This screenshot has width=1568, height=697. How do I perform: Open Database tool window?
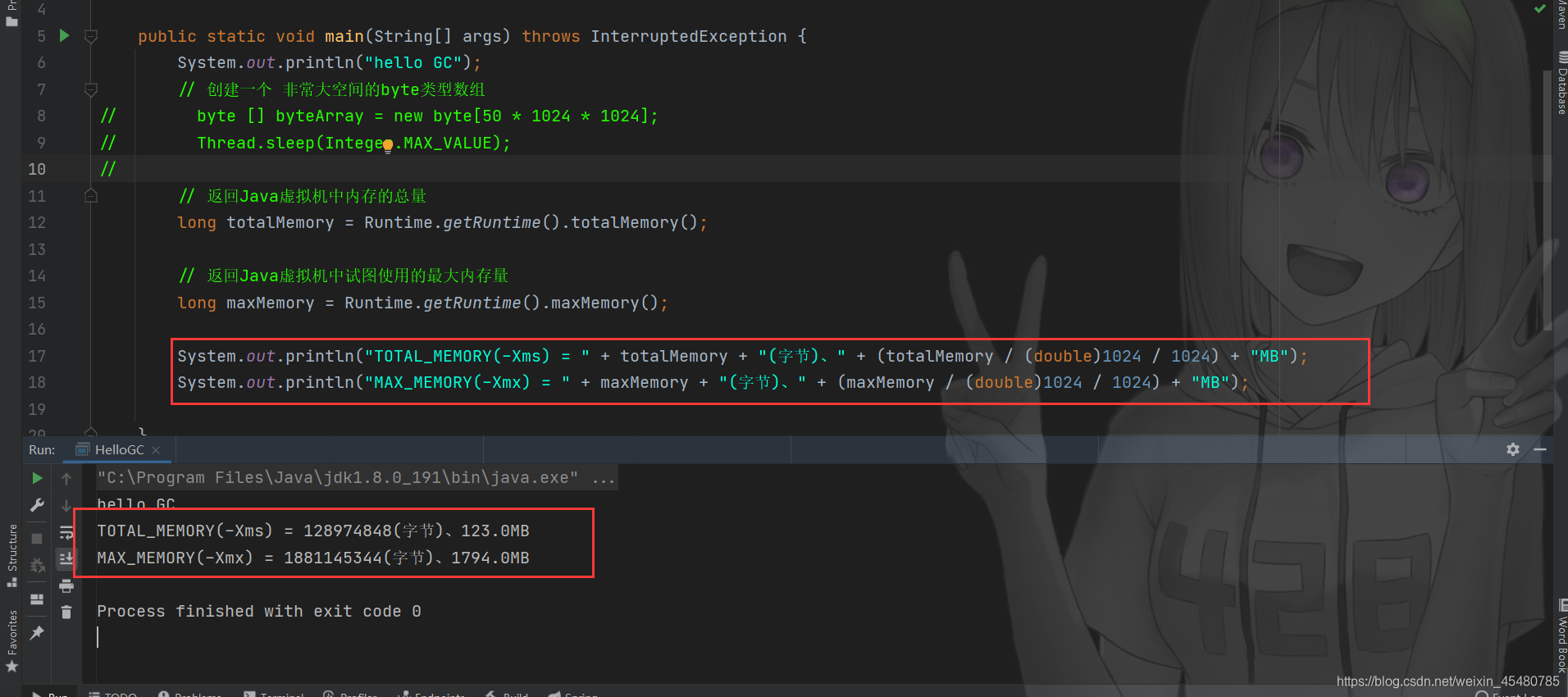coord(1561,82)
